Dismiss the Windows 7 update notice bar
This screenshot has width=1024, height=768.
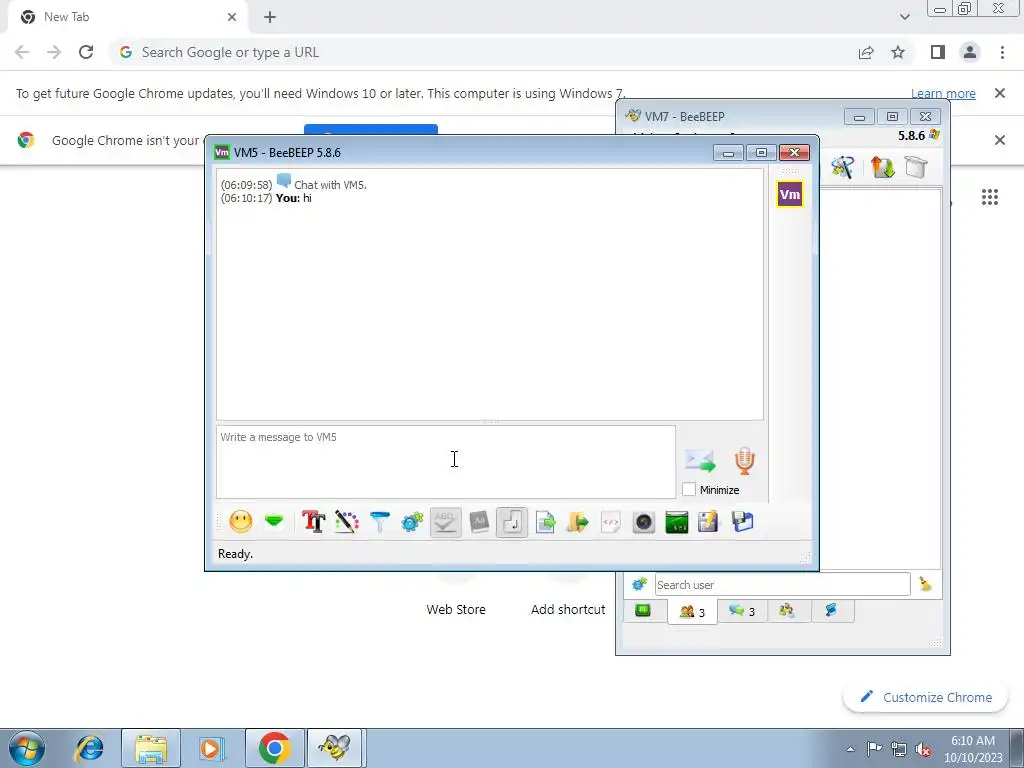tap(1000, 93)
